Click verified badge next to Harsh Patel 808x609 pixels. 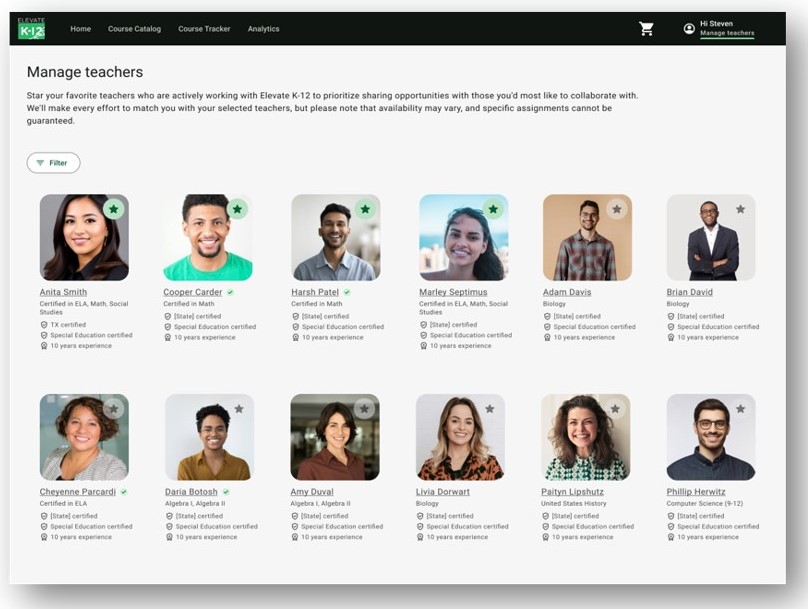(x=347, y=292)
